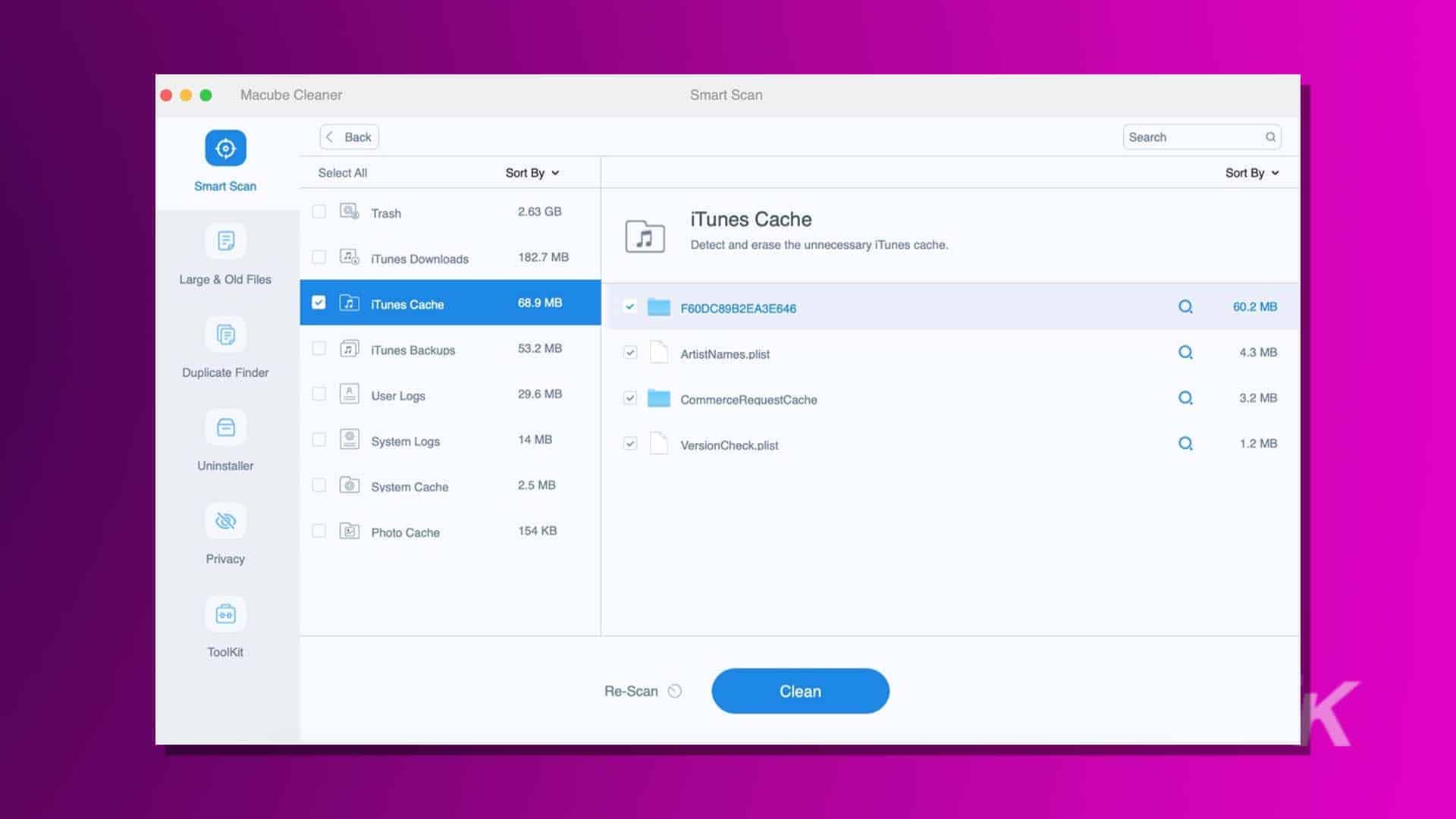Check the iTunes Backups checkbox
Image resolution: width=1456 pixels, height=819 pixels.
[319, 348]
